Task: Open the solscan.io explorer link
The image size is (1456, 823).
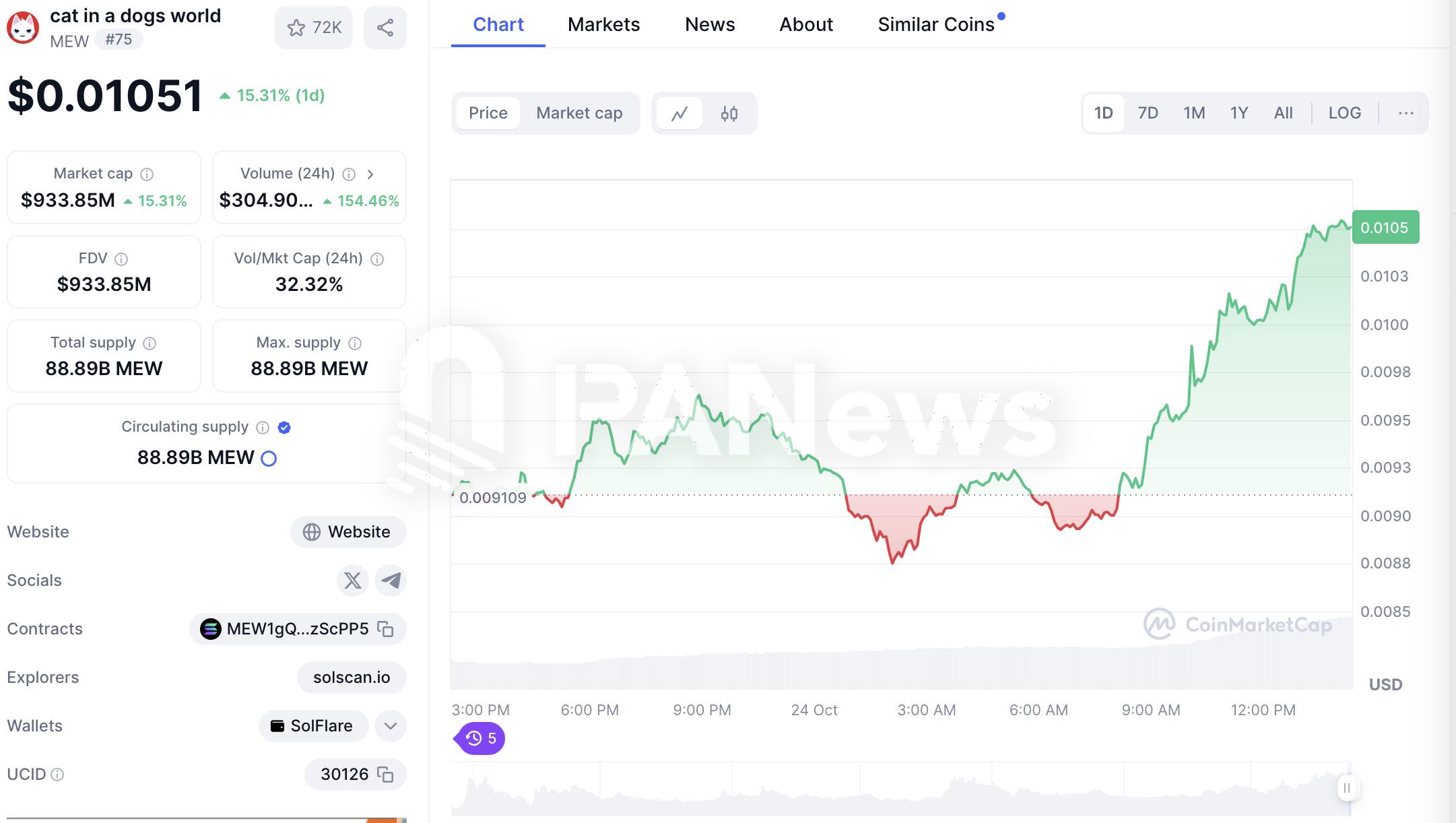Action: tap(352, 677)
